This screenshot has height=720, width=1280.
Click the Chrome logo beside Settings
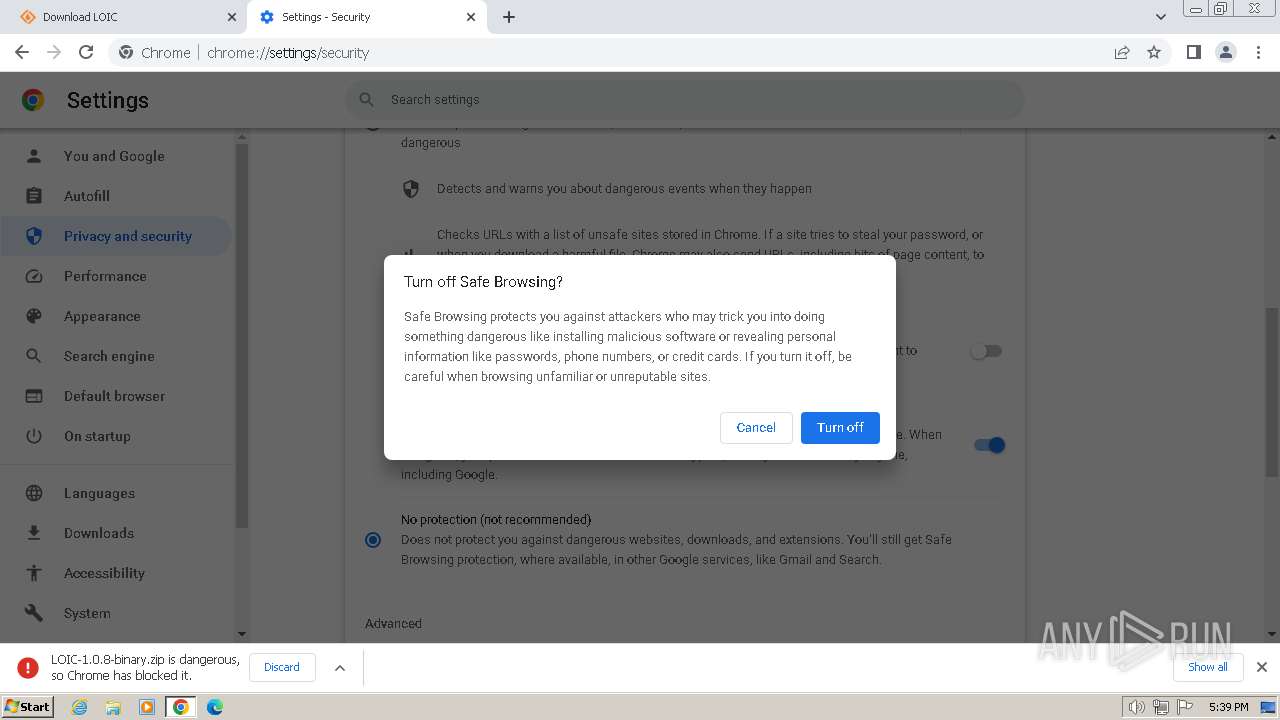[33, 100]
